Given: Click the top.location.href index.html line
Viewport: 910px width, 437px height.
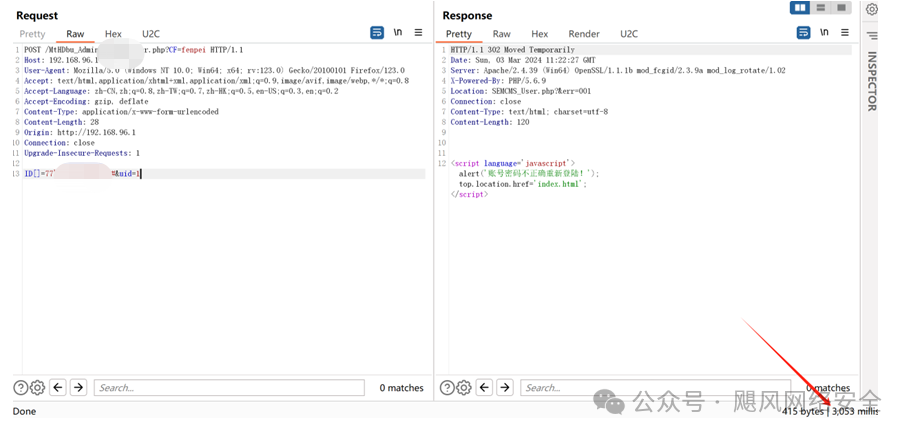Looking at the screenshot, I should 523,184.
